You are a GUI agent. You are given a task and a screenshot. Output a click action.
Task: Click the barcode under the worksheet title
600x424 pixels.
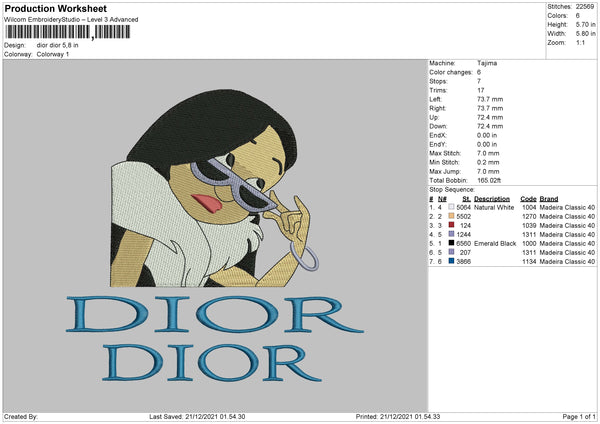pyautogui.click(x=68, y=32)
